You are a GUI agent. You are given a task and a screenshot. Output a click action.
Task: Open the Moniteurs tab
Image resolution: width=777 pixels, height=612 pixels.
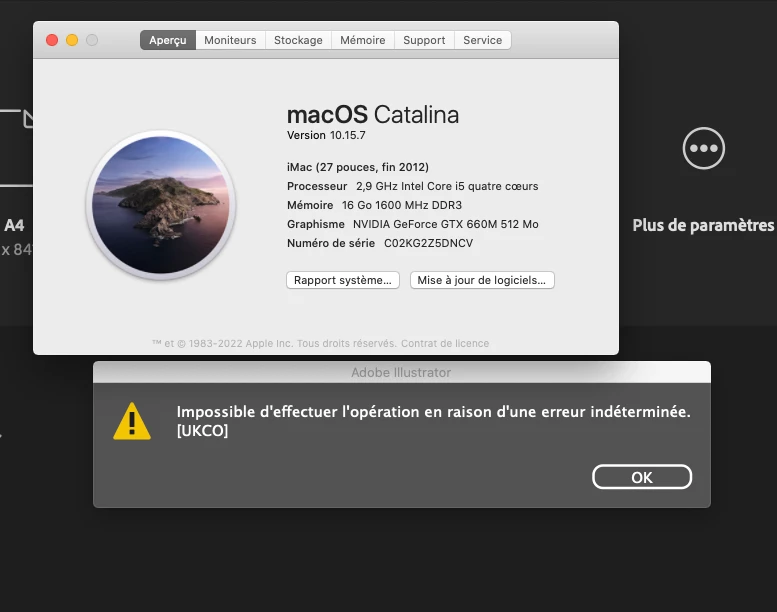[x=230, y=40]
